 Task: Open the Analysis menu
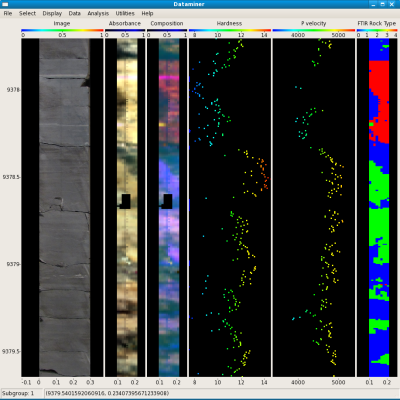98,13
